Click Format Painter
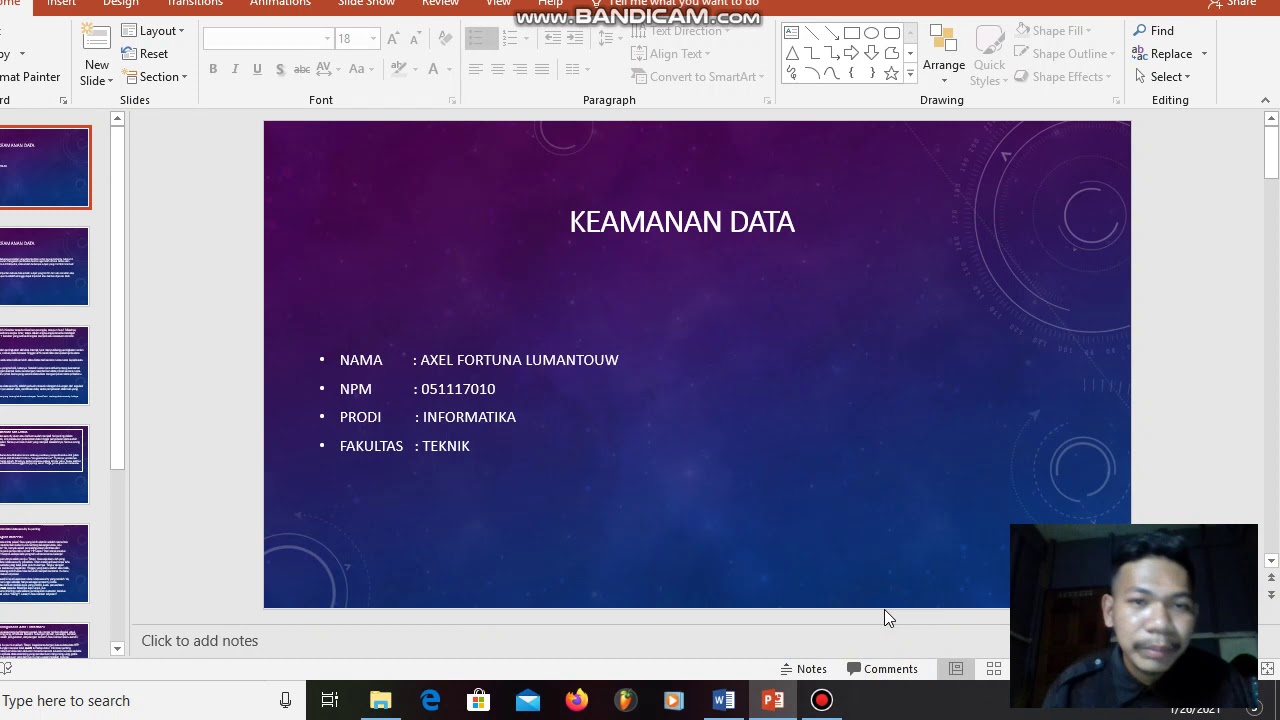 29,77
